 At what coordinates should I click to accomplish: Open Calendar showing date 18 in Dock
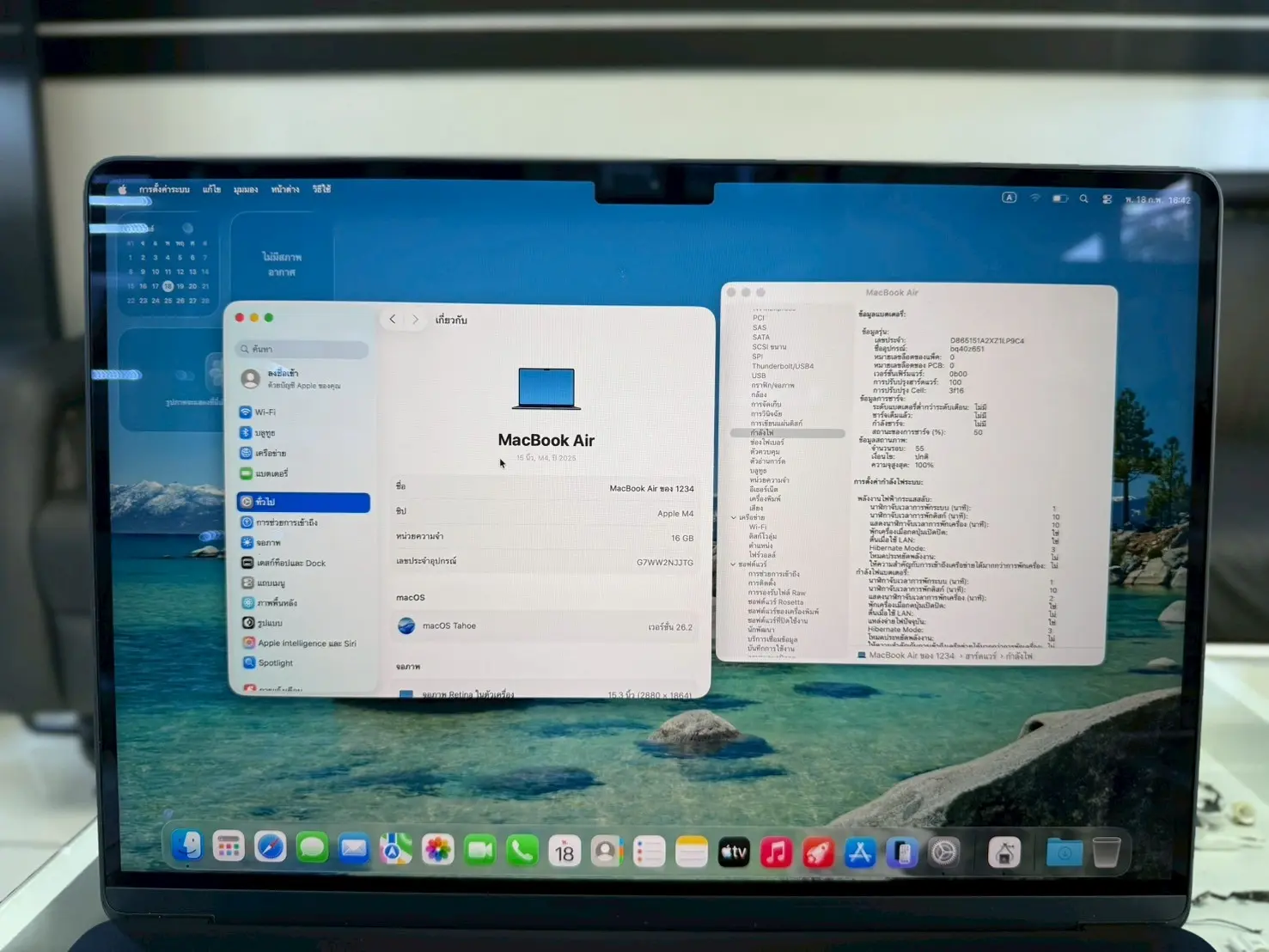coord(564,851)
